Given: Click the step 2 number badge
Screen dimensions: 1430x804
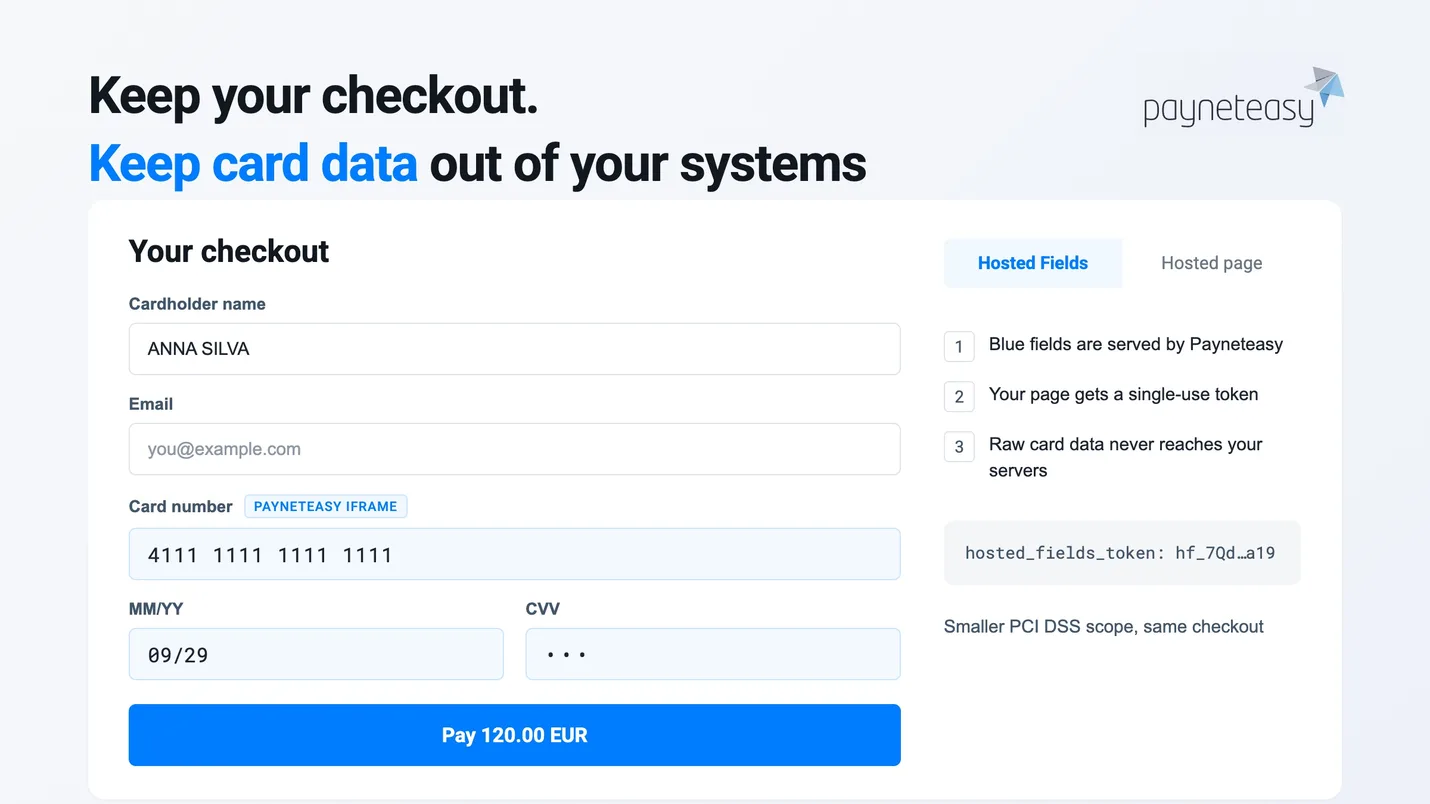Looking at the screenshot, I should pyautogui.click(x=959, y=396).
